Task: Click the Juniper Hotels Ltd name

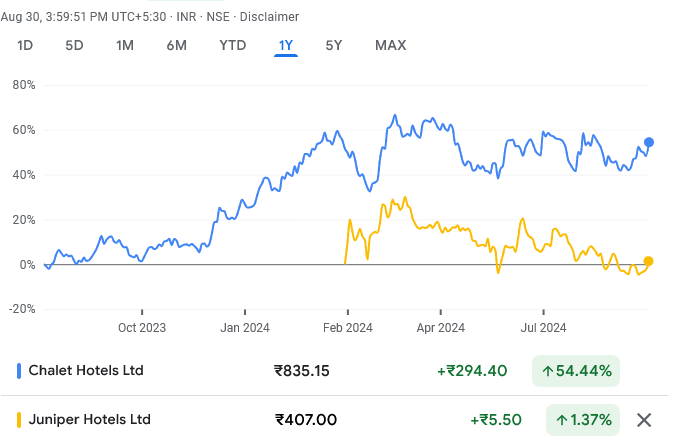Action: [90, 420]
